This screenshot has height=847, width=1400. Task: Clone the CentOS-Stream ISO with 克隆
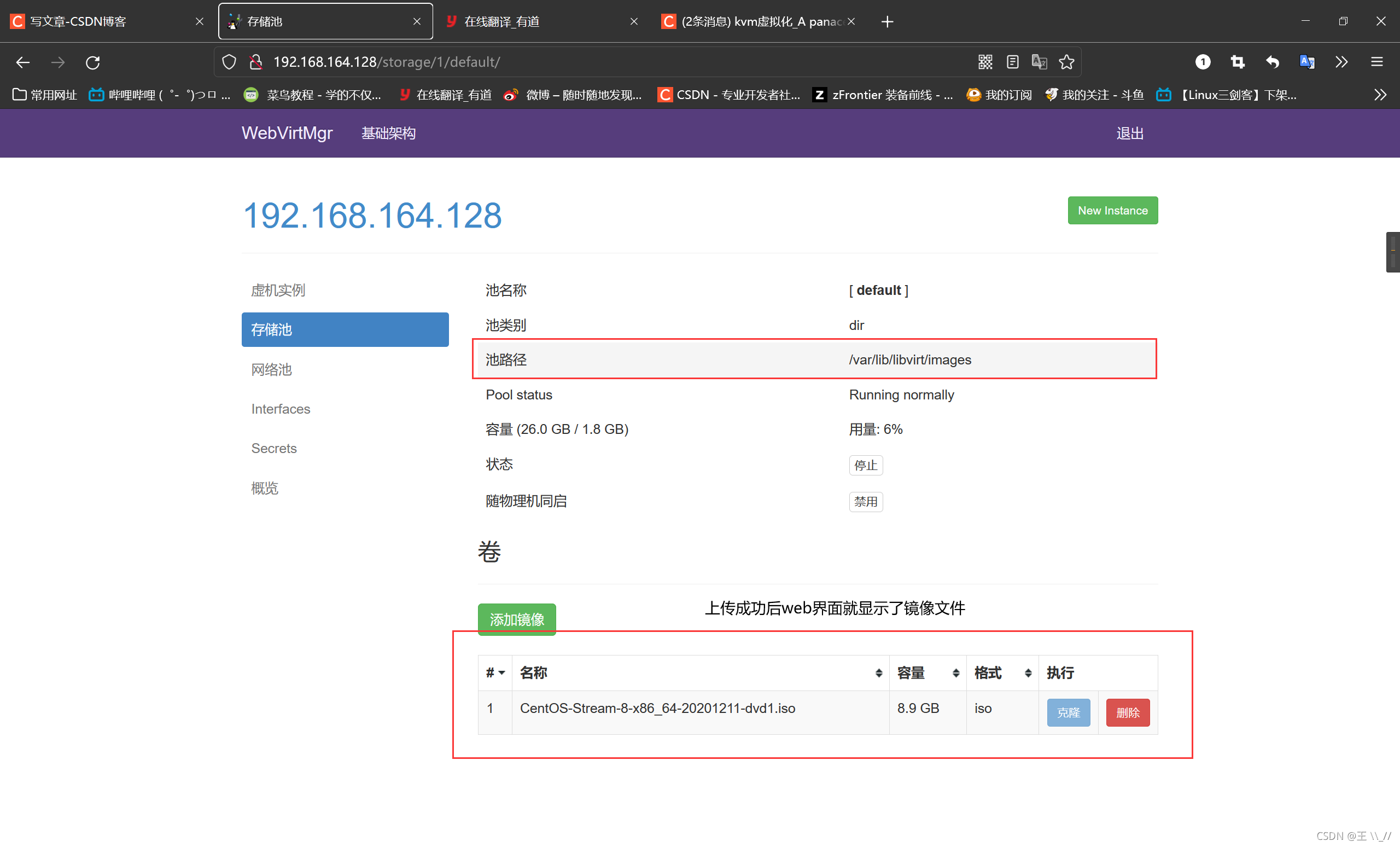tap(1068, 712)
